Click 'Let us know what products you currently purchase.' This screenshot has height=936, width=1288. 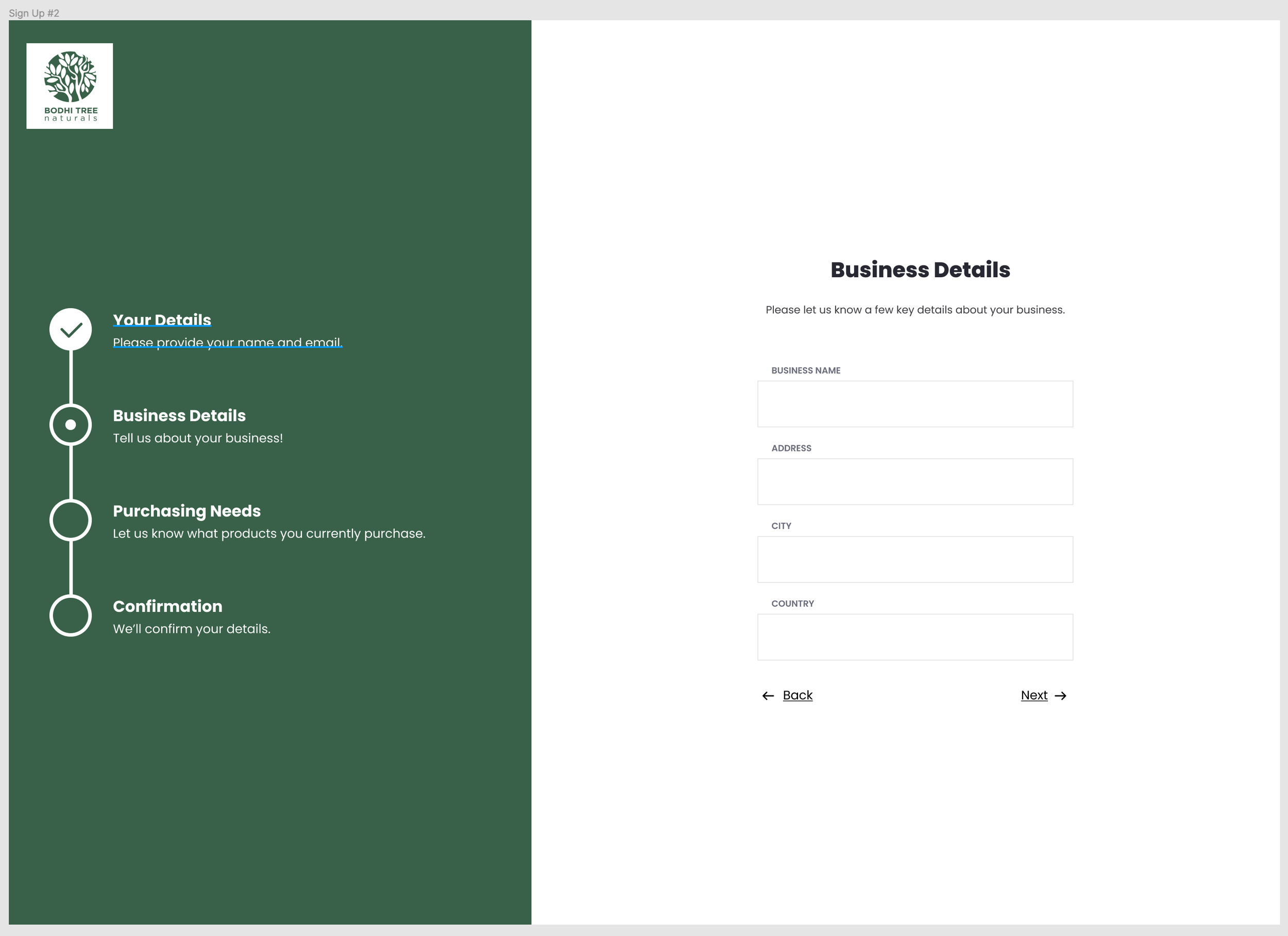(x=269, y=533)
